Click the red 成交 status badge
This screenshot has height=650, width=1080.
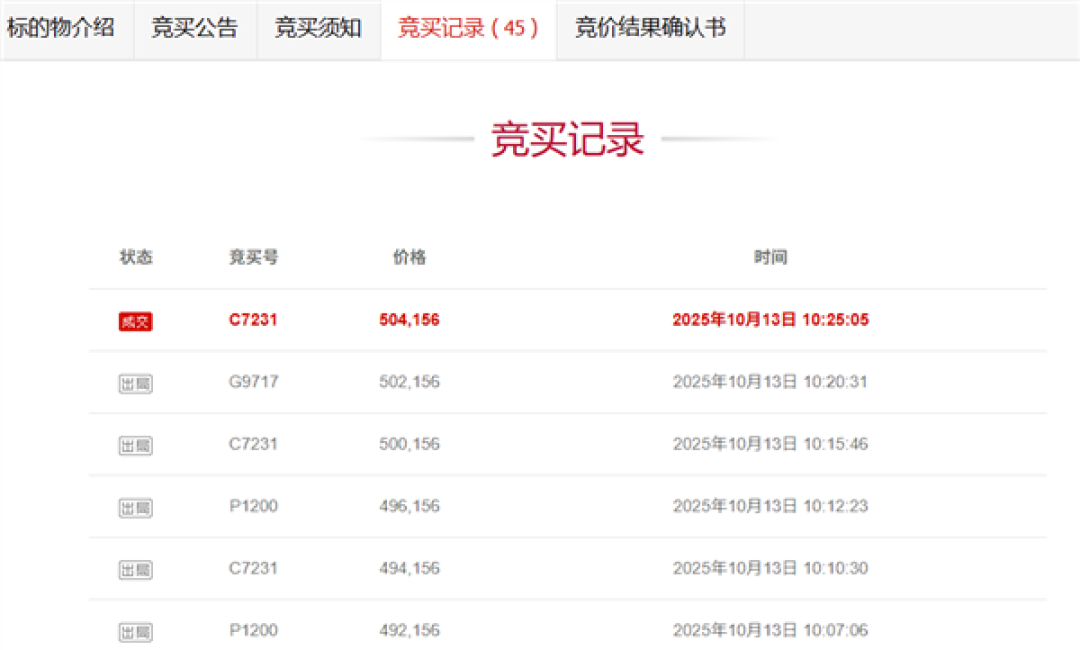(135, 321)
